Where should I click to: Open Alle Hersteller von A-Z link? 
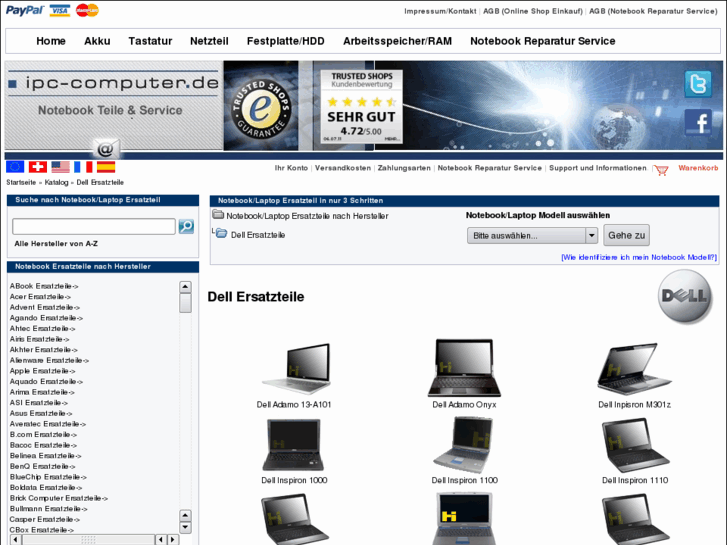coord(56,244)
